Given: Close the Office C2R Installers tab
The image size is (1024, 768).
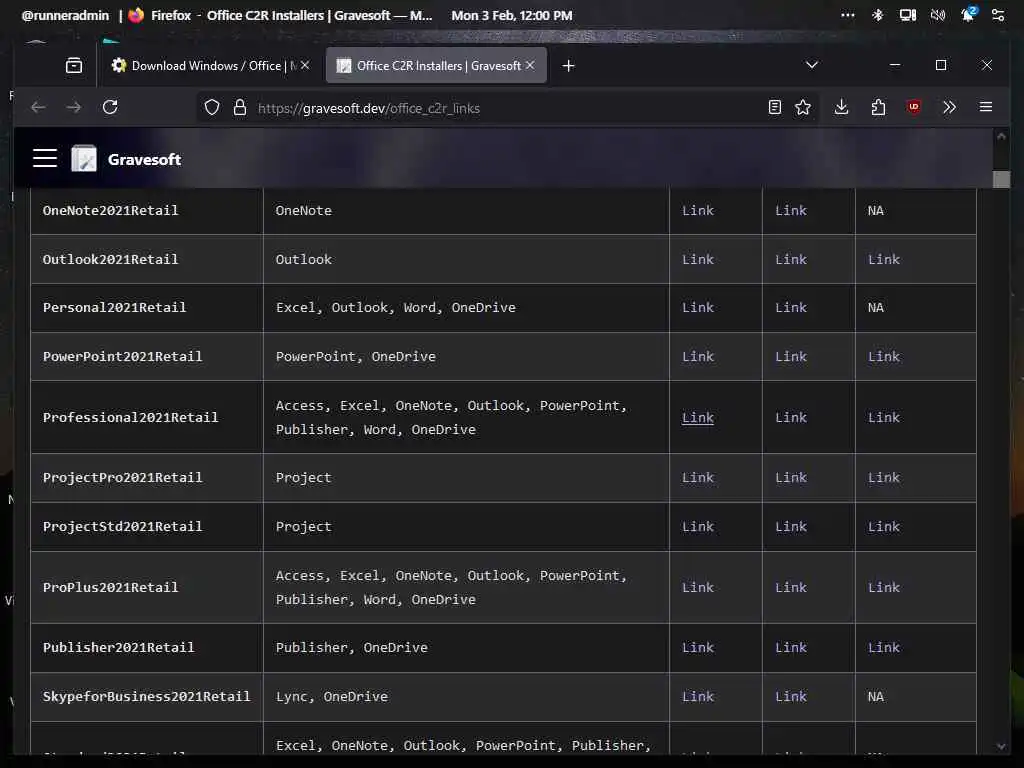Looking at the screenshot, I should point(530,65).
